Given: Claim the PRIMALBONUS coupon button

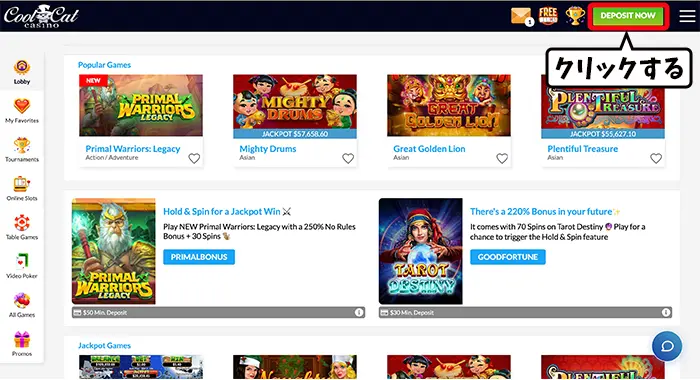Looking at the screenshot, I should (199, 257).
